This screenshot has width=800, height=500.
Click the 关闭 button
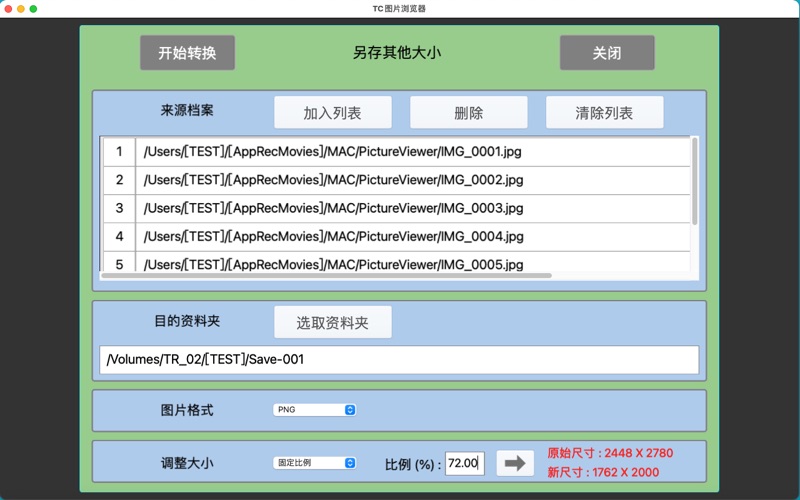tap(607, 53)
